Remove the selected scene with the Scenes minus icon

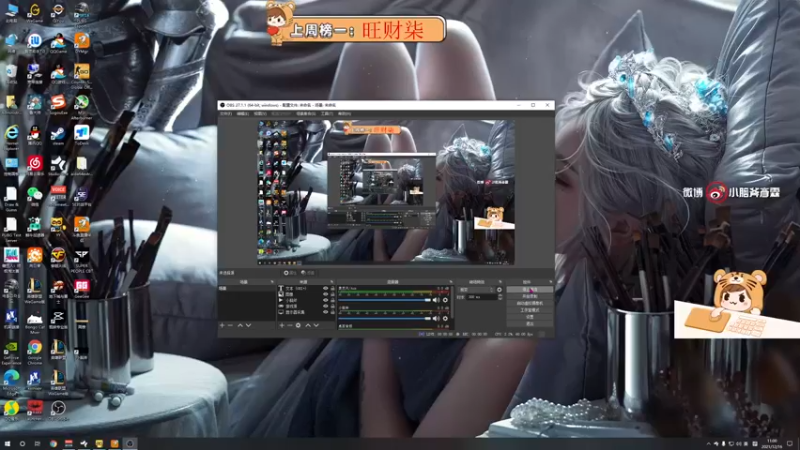[230, 326]
